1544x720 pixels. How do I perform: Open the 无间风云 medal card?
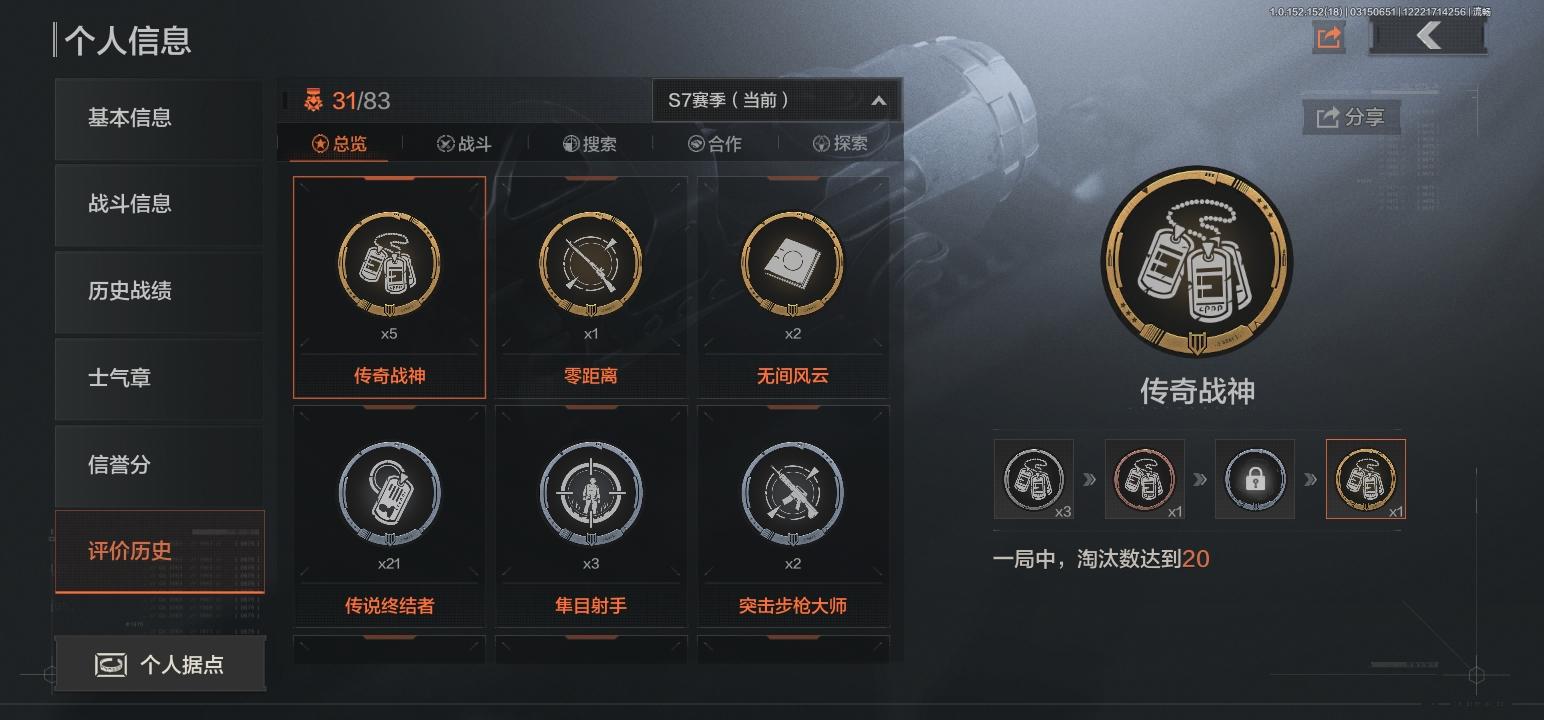pos(793,288)
